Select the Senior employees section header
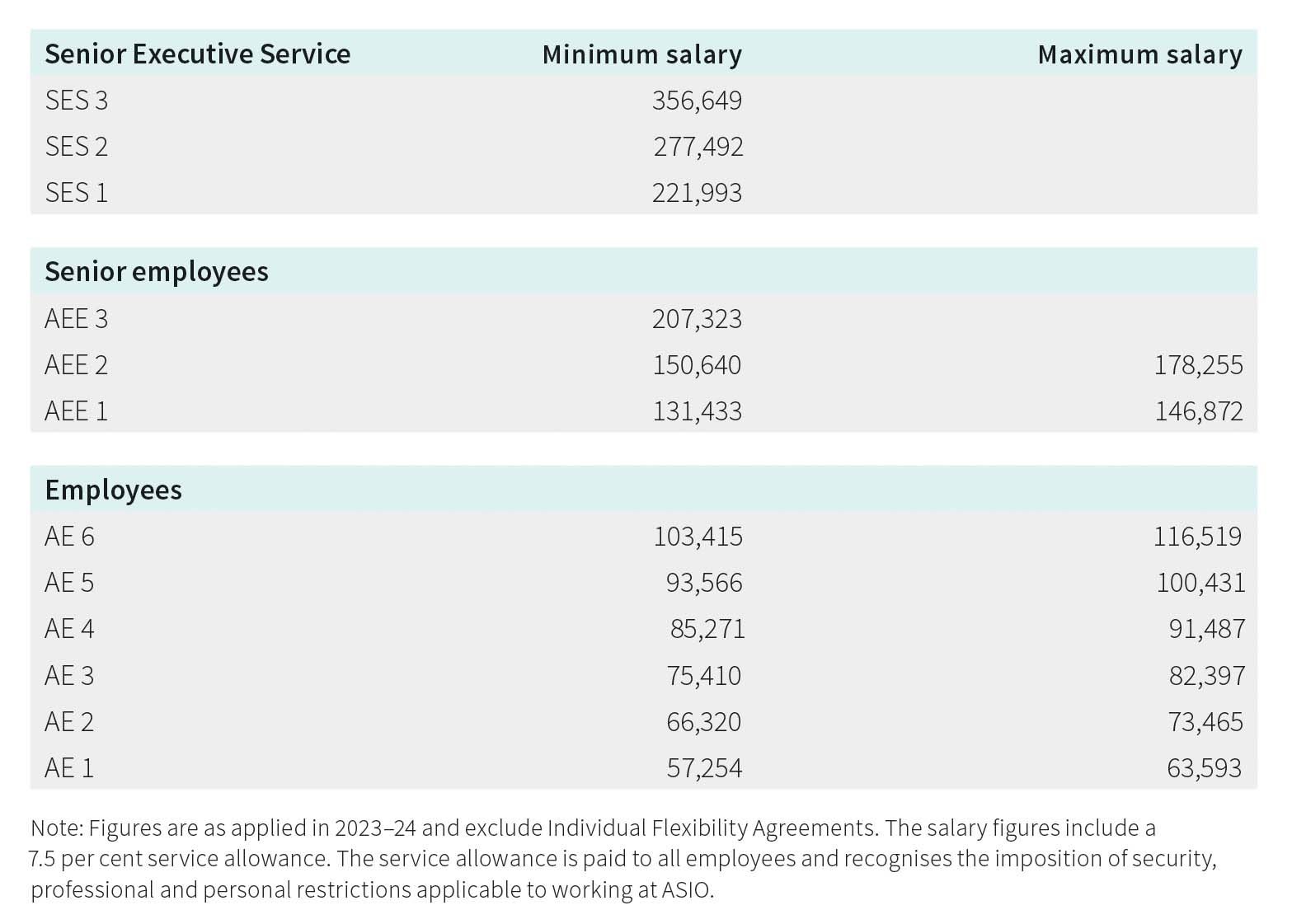Viewport: 1292px width, 924px height. (157, 272)
